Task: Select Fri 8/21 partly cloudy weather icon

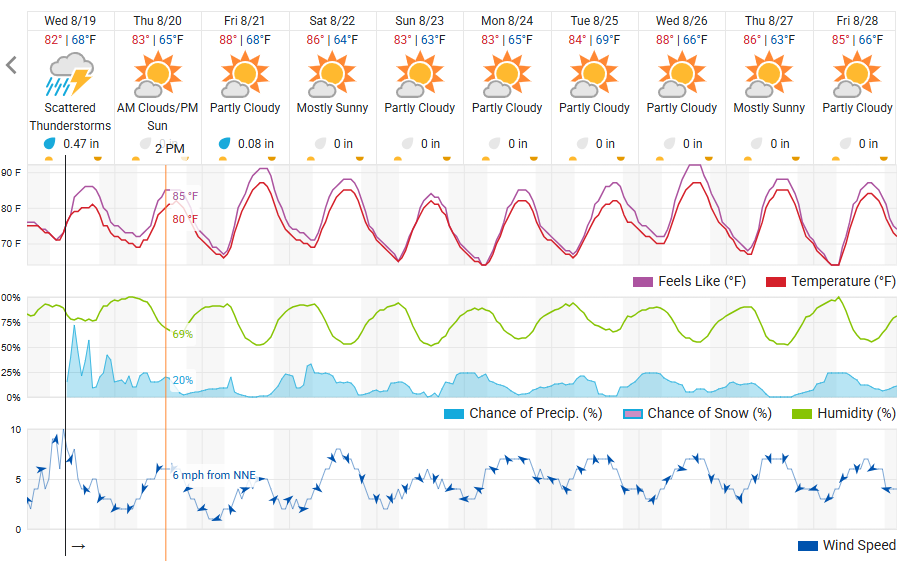Action: pos(244,74)
